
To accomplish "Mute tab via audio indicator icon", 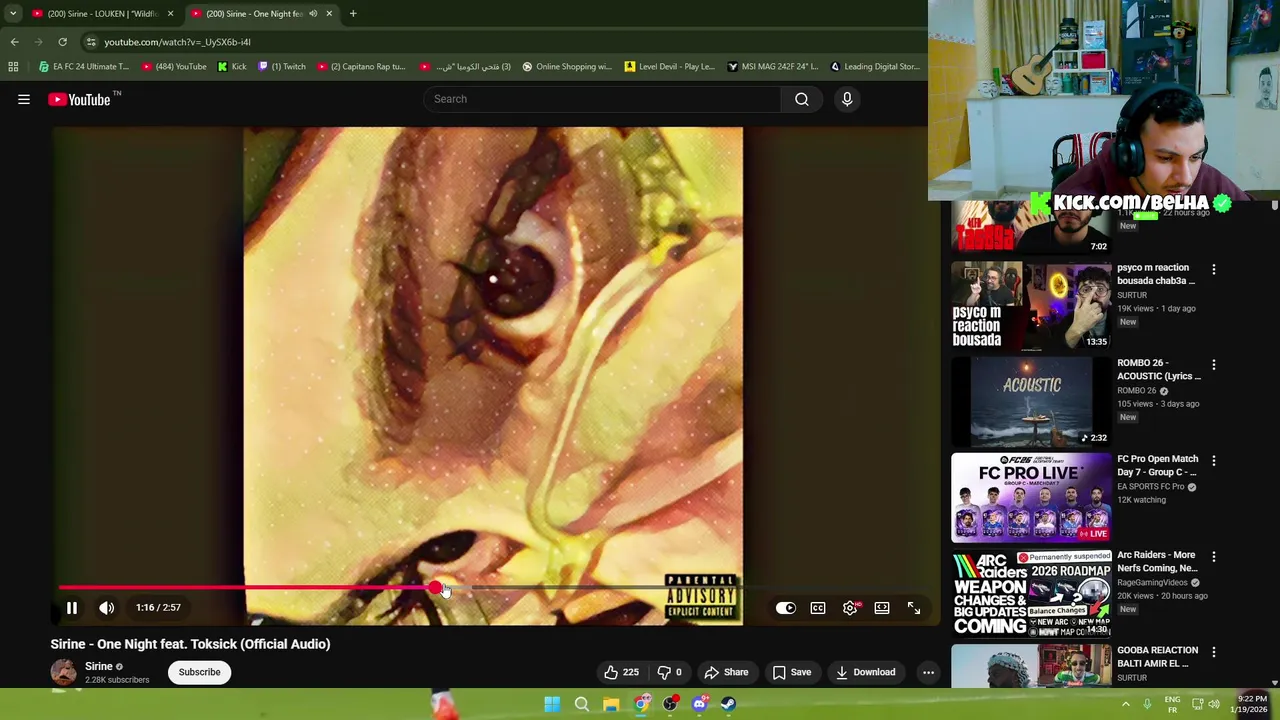I will point(313,14).
